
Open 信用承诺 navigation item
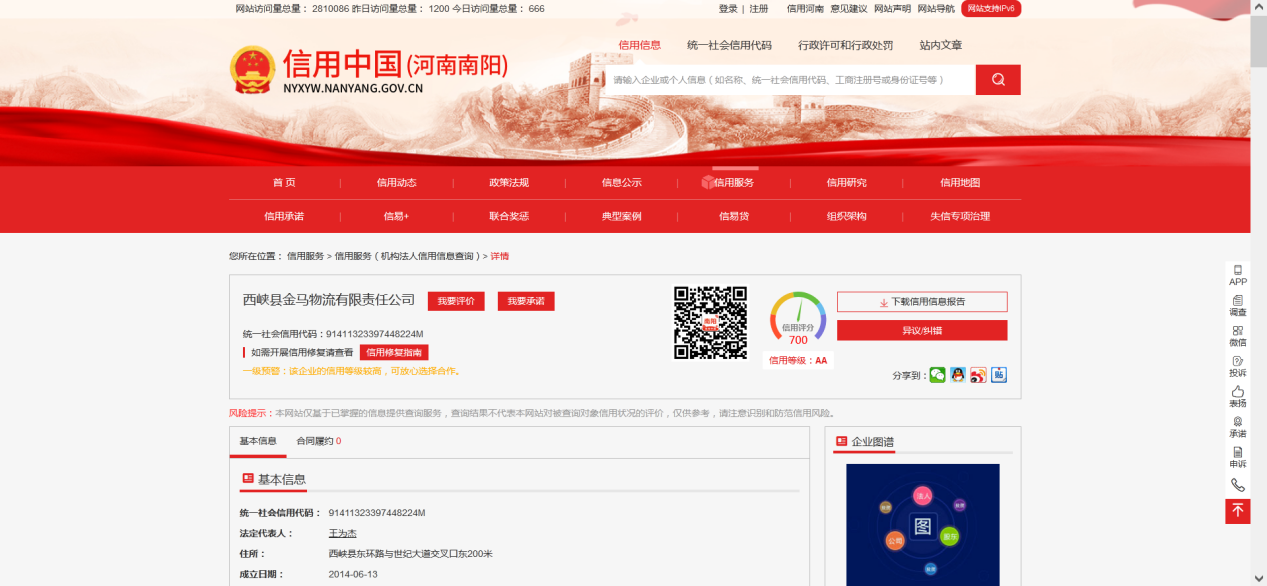coord(284,216)
